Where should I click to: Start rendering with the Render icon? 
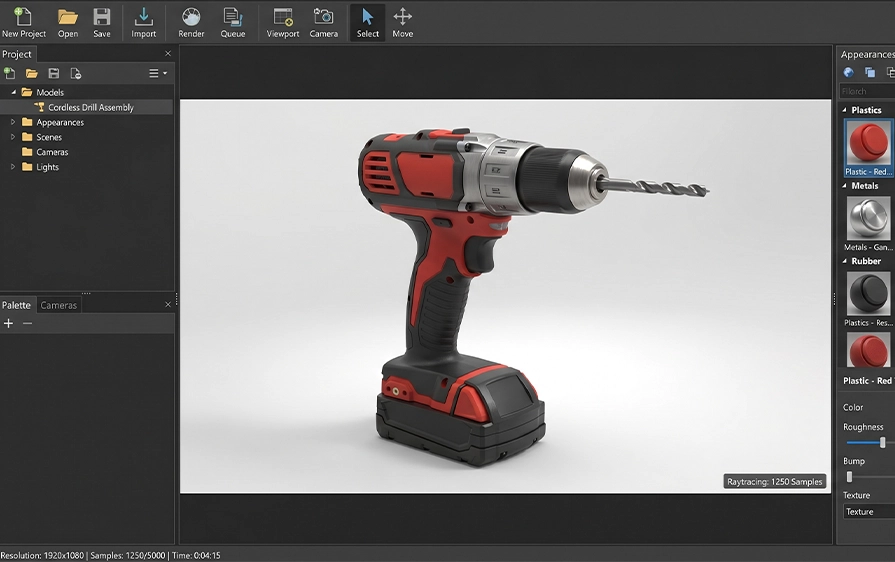pyautogui.click(x=191, y=23)
